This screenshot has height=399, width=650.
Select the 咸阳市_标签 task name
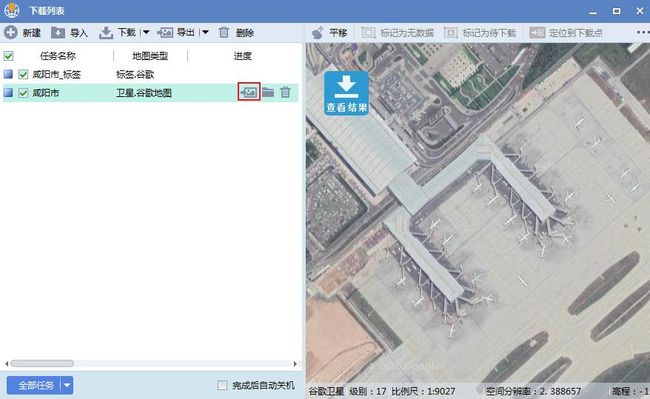point(57,74)
